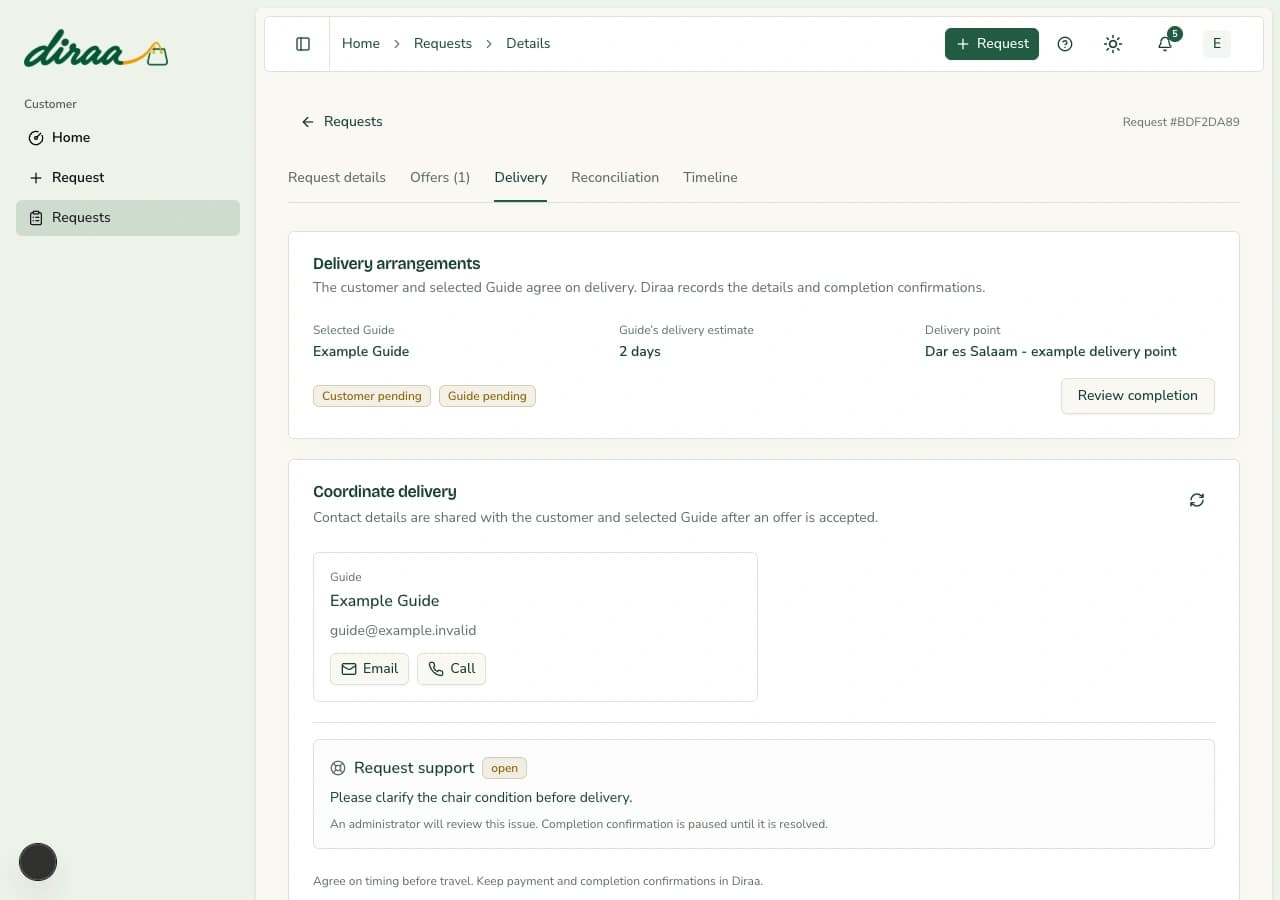Open Home in the sidebar

(x=128, y=138)
